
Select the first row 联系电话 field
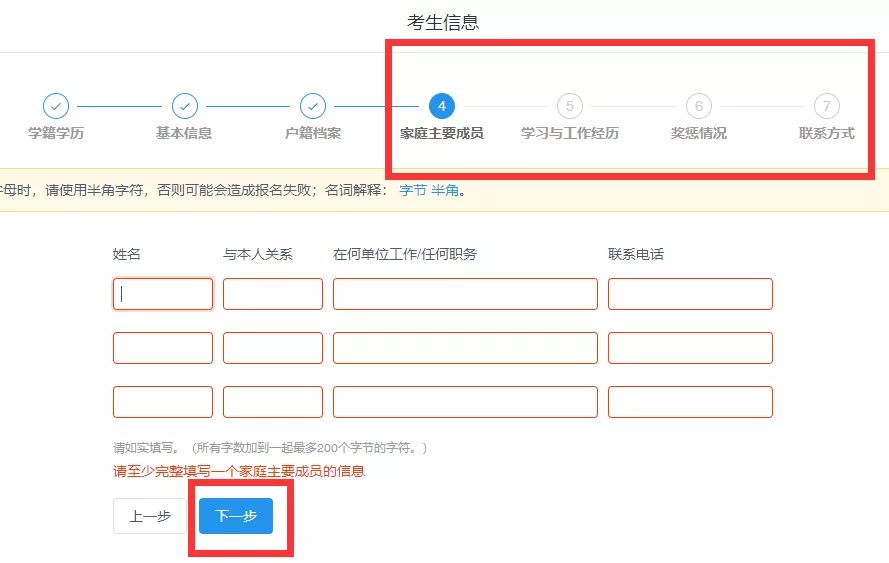(690, 294)
